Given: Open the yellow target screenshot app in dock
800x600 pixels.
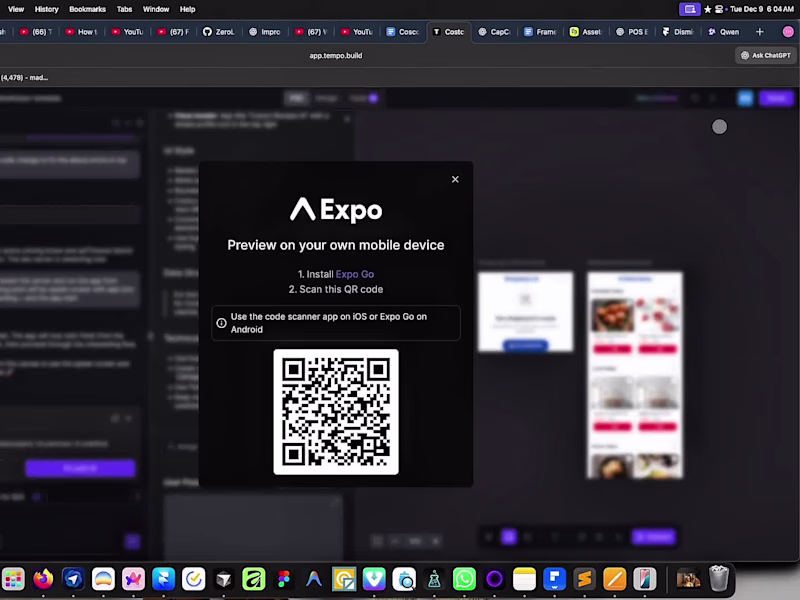Looking at the screenshot, I should pyautogui.click(x=344, y=579).
